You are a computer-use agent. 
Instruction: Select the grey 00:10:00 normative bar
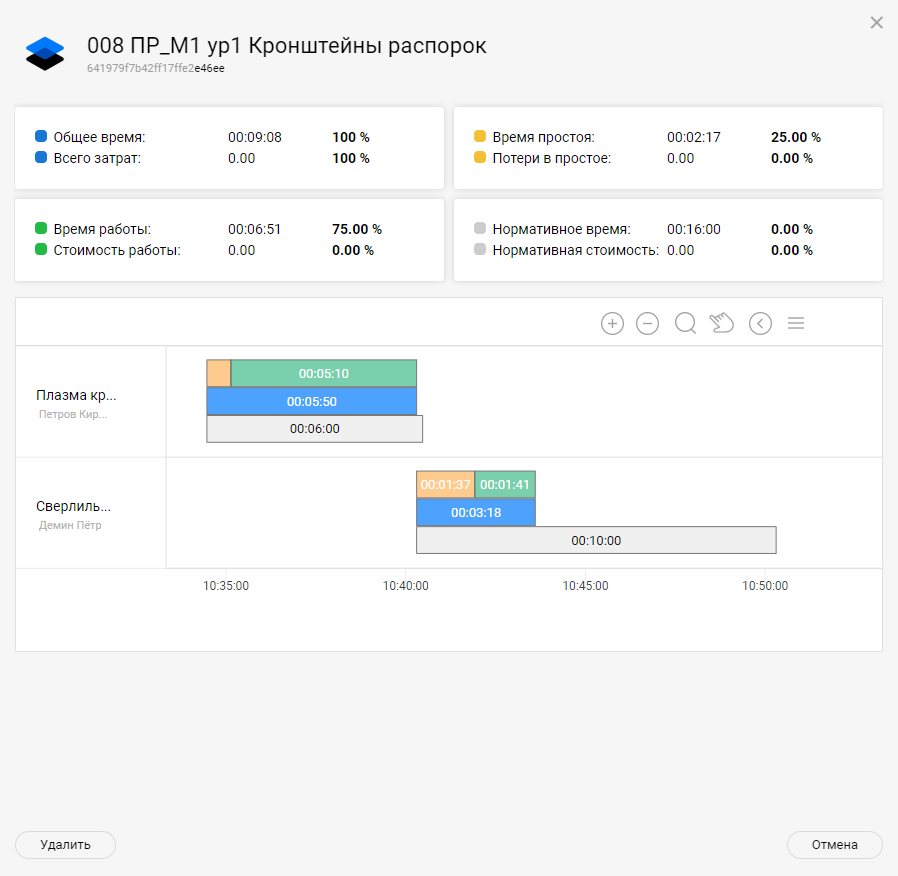click(596, 540)
